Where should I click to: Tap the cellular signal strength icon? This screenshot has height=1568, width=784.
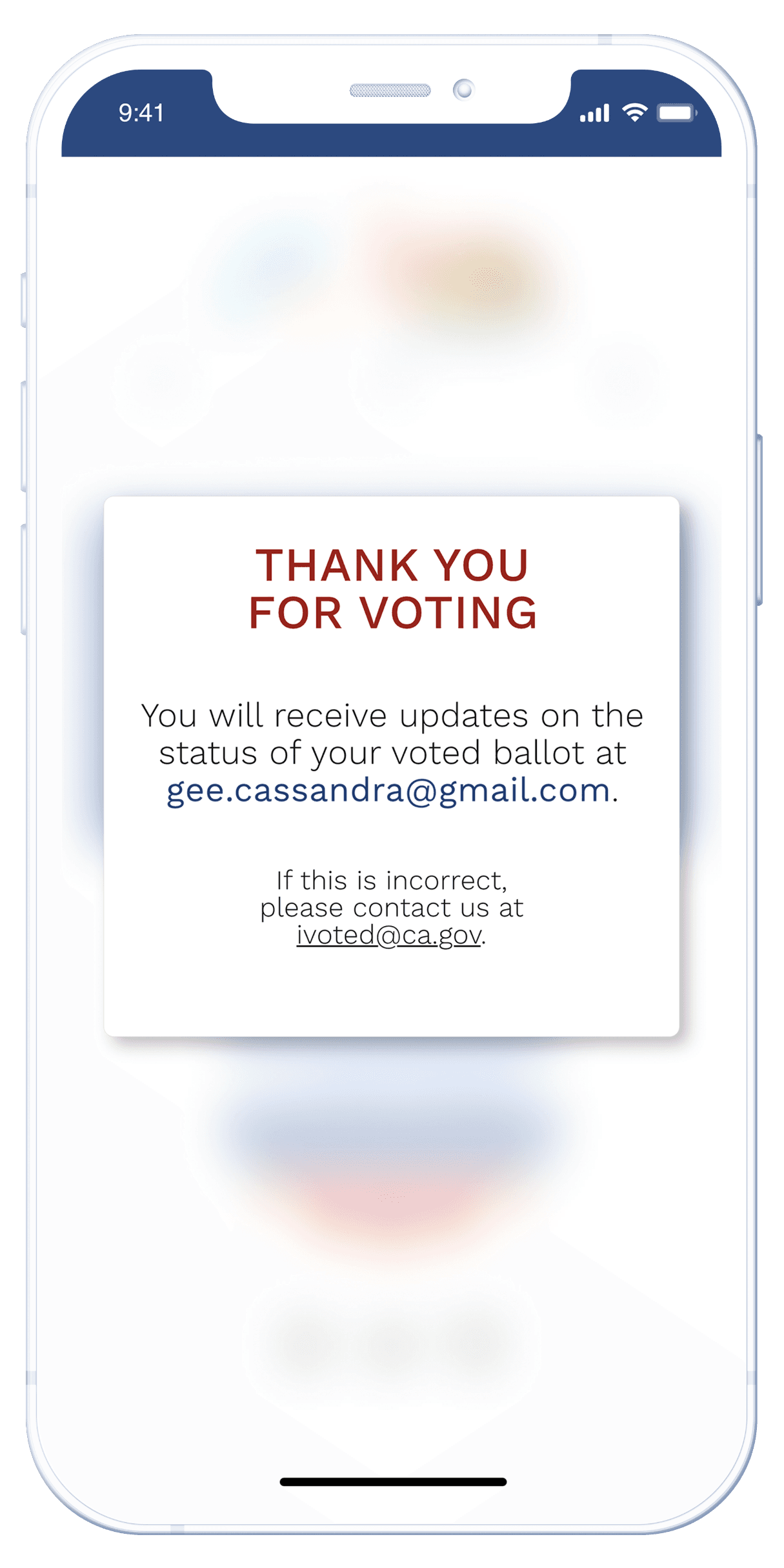tap(594, 113)
